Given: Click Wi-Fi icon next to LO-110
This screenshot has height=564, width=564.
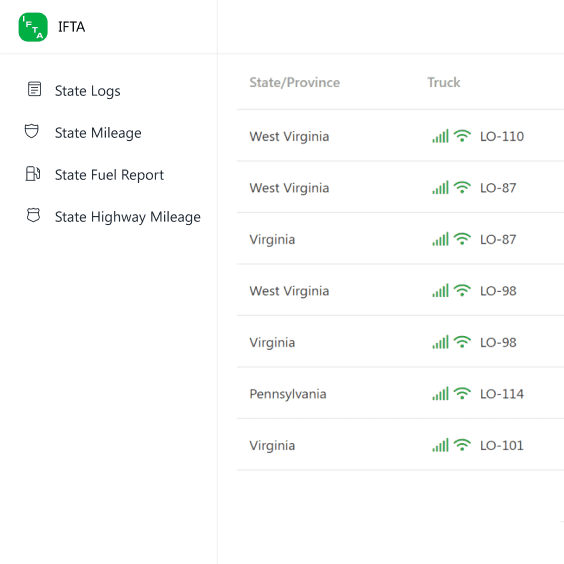Looking at the screenshot, I should [462, 136].
